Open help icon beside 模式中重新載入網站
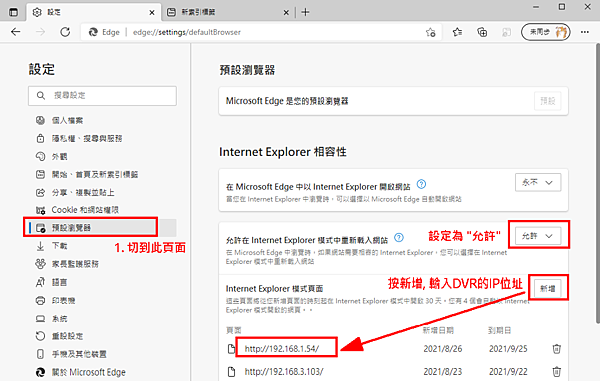600x381 pixels. (399, 238)
